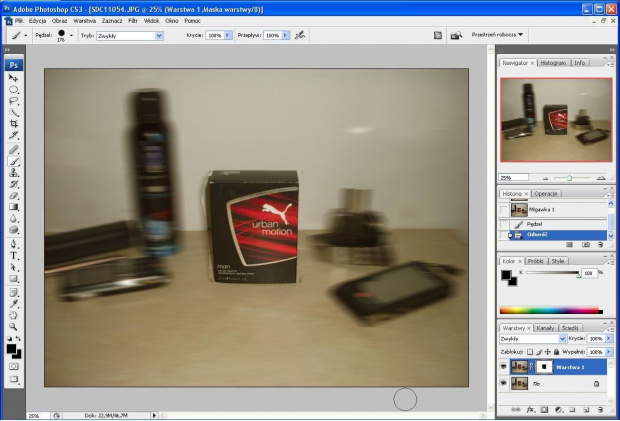620x421 pixels.
Task: Set history brush source for Migawka 1
Action: 504,210
